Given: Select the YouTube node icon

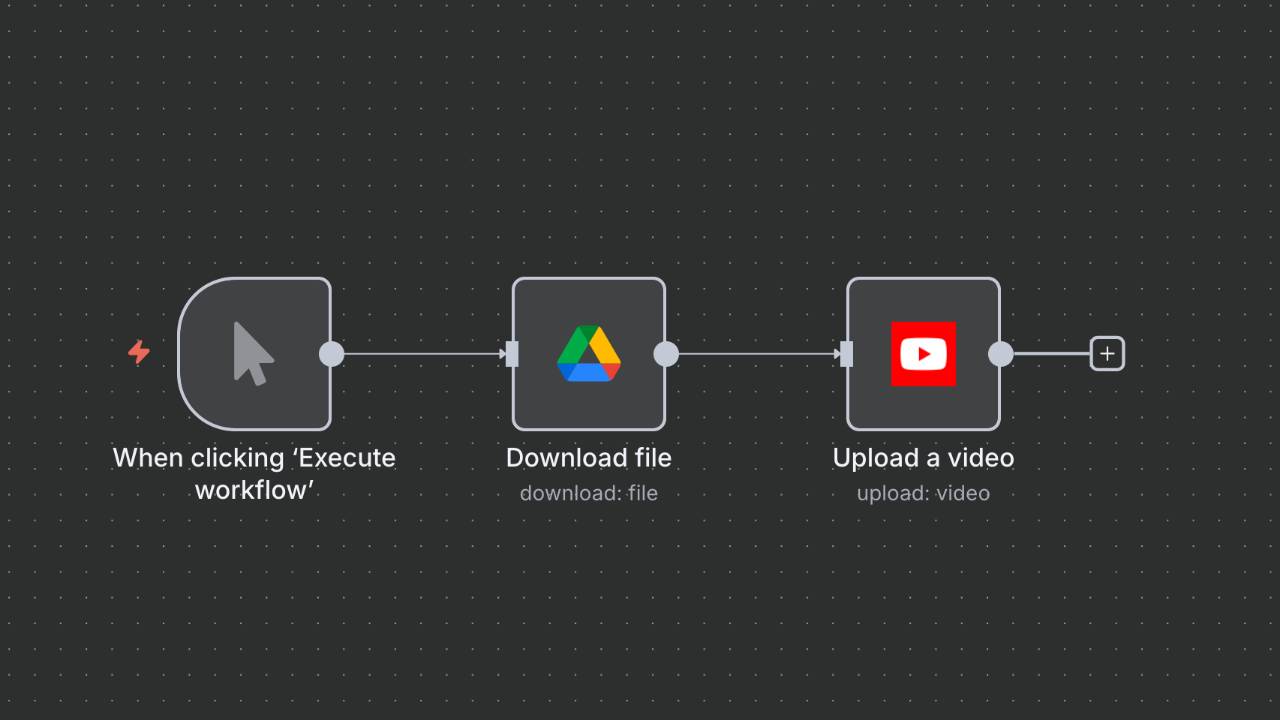Looking at the screenshot, I should coord(923,353).
